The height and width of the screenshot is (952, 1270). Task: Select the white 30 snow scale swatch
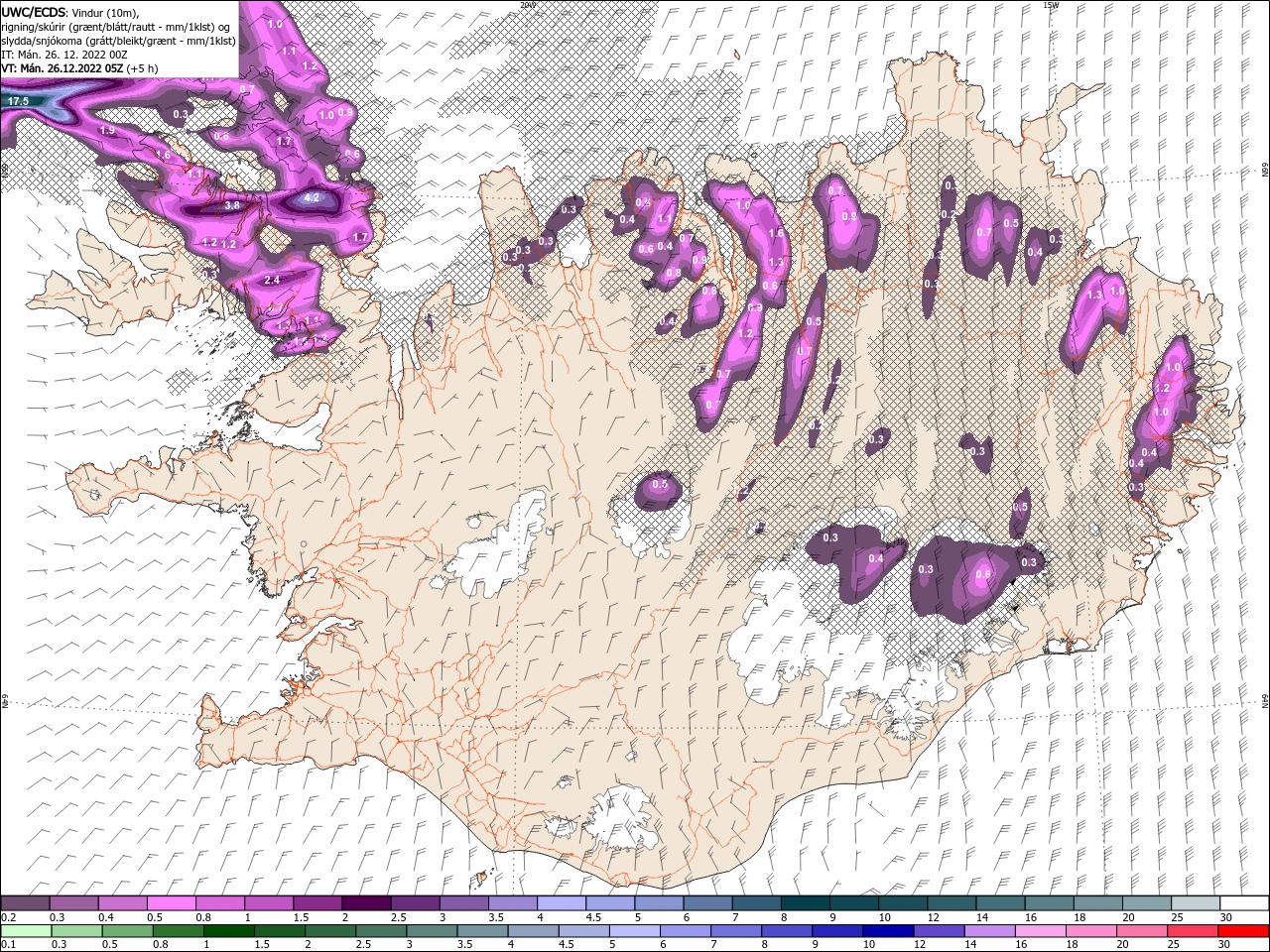click(x=1242, y=903)
